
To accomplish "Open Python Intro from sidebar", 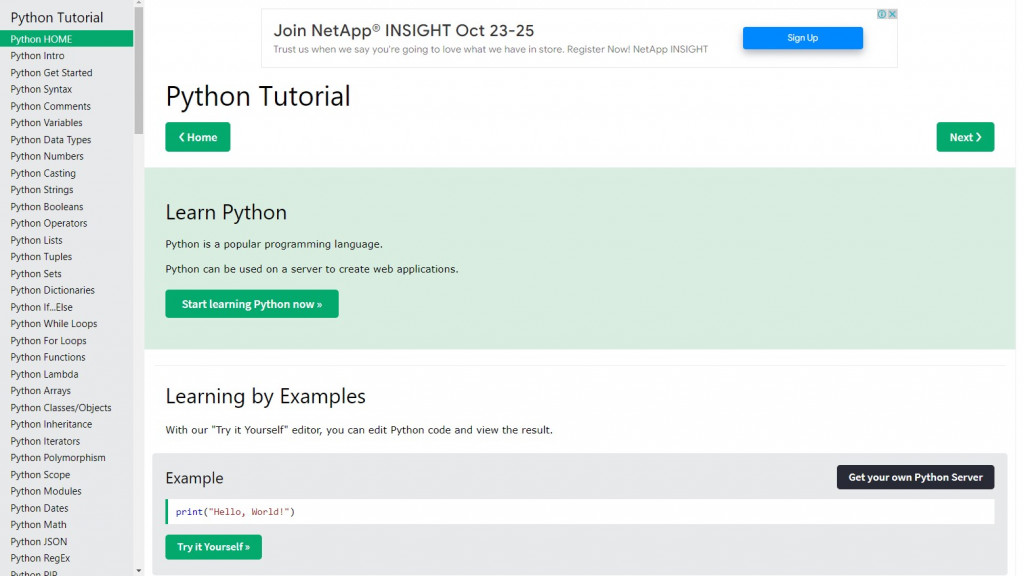I will pyautogui.click(x=37, y=56).
